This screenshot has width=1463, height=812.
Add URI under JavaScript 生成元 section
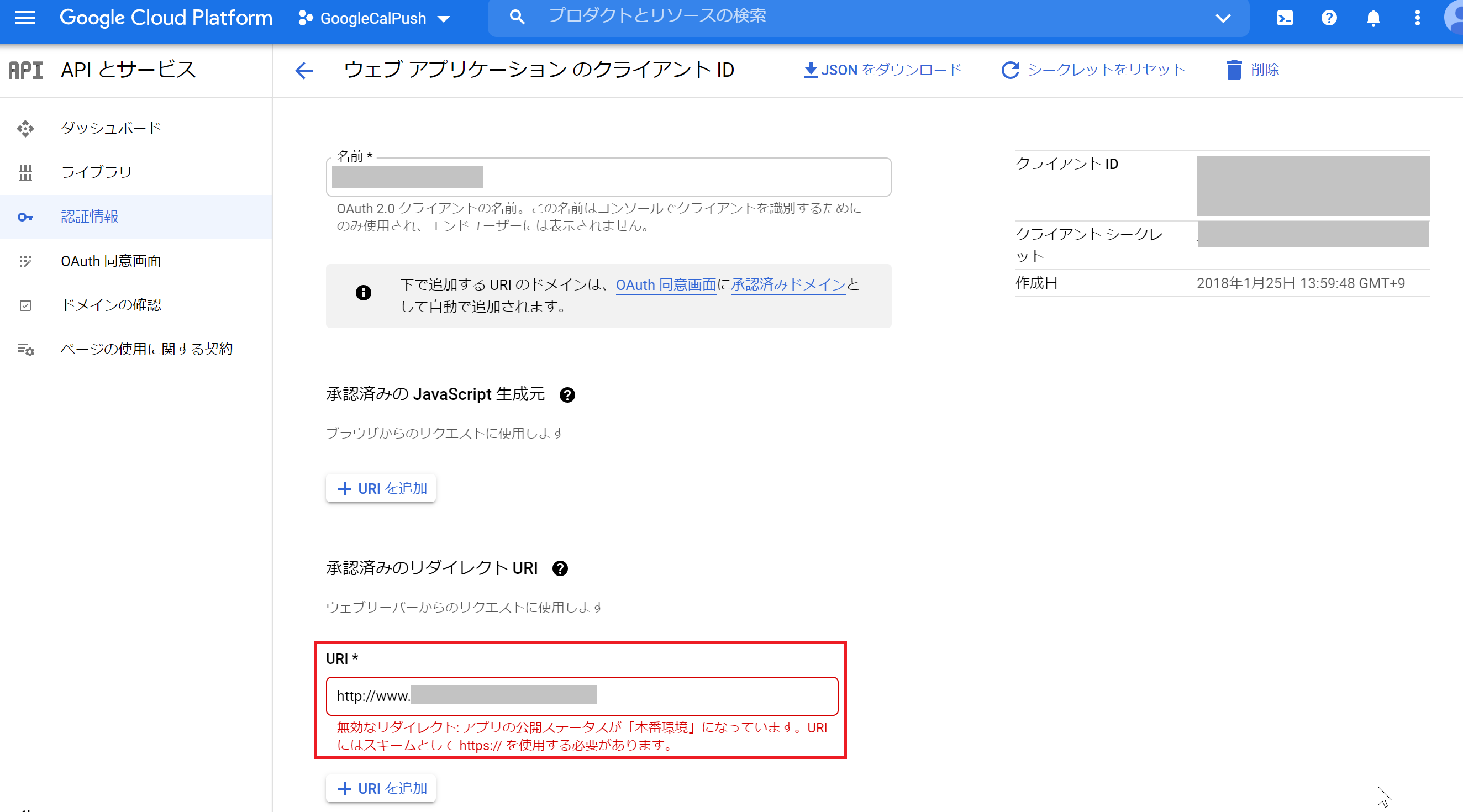point(381,488)
